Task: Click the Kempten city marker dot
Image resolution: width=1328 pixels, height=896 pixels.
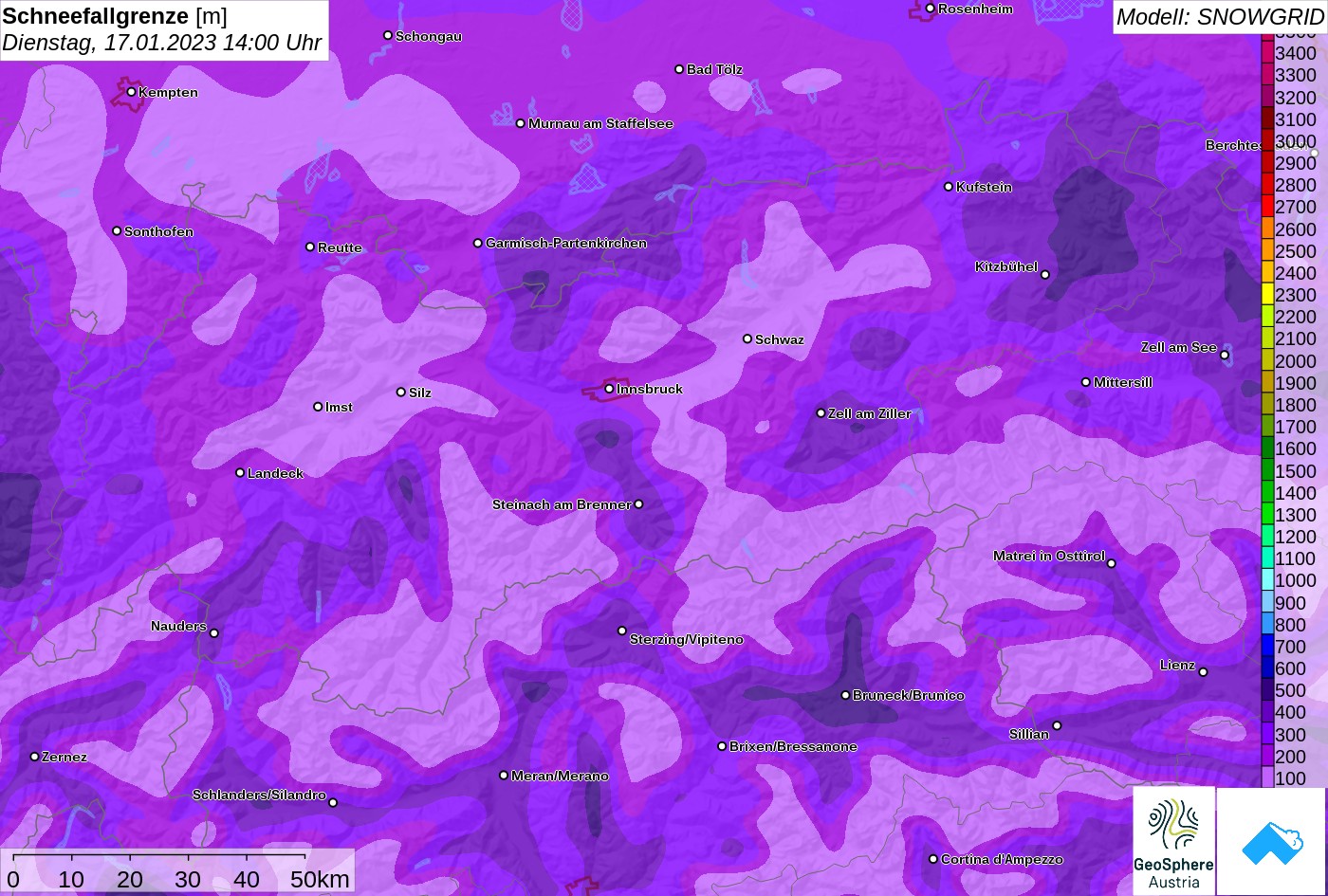Action: pos(131,92)
